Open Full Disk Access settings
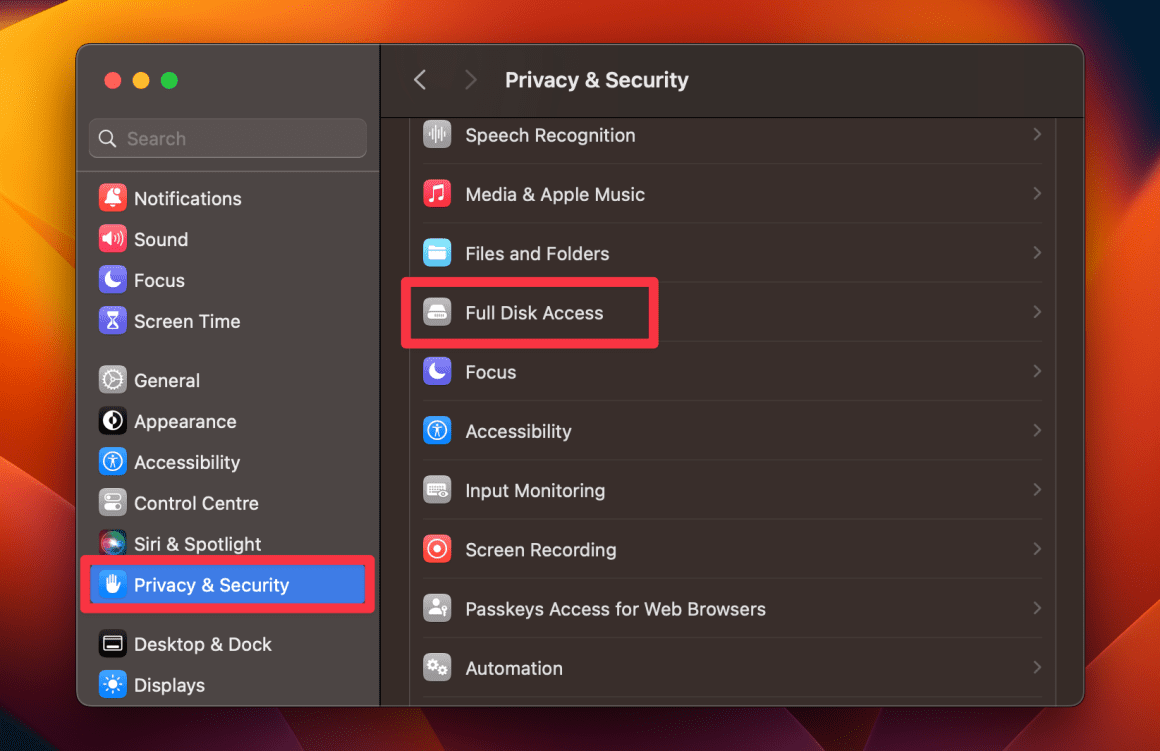The height and width of the screenshot is (751, 1160). 530,312
